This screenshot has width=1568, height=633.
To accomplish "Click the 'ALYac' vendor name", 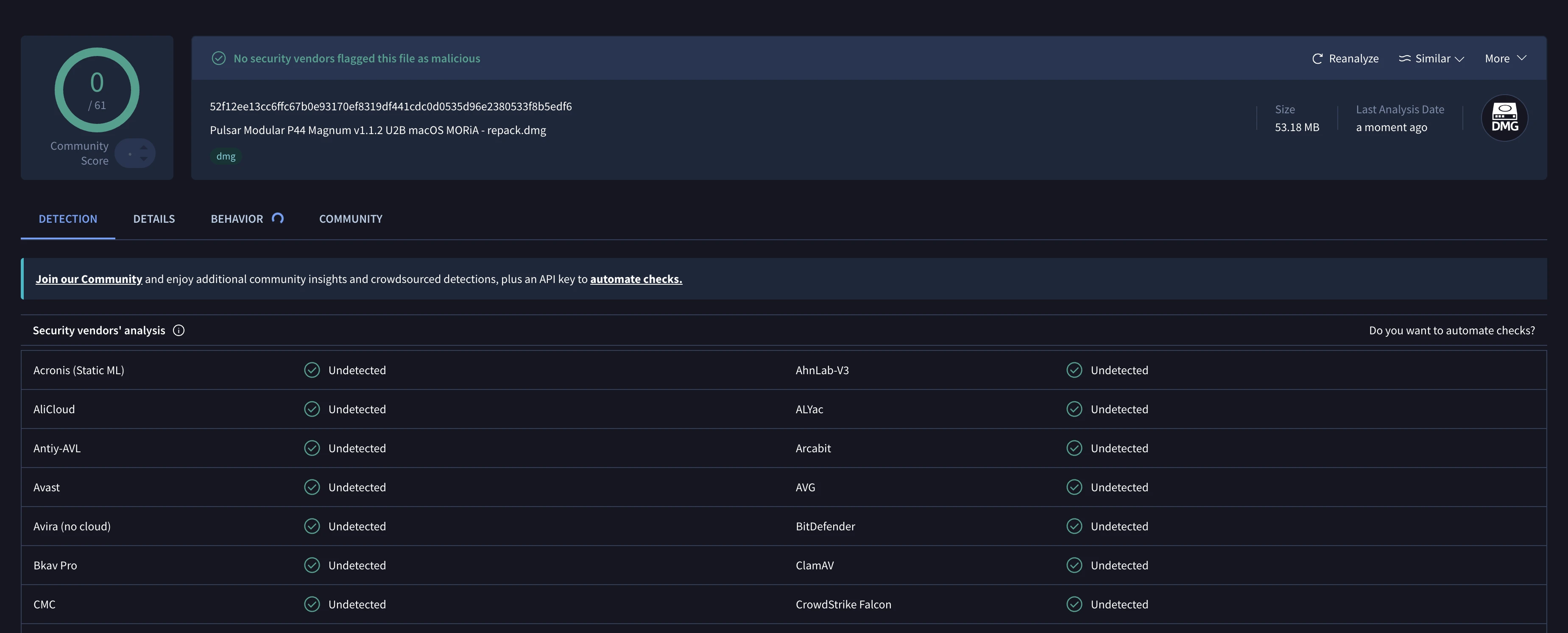I will click(x=809, y=409).
